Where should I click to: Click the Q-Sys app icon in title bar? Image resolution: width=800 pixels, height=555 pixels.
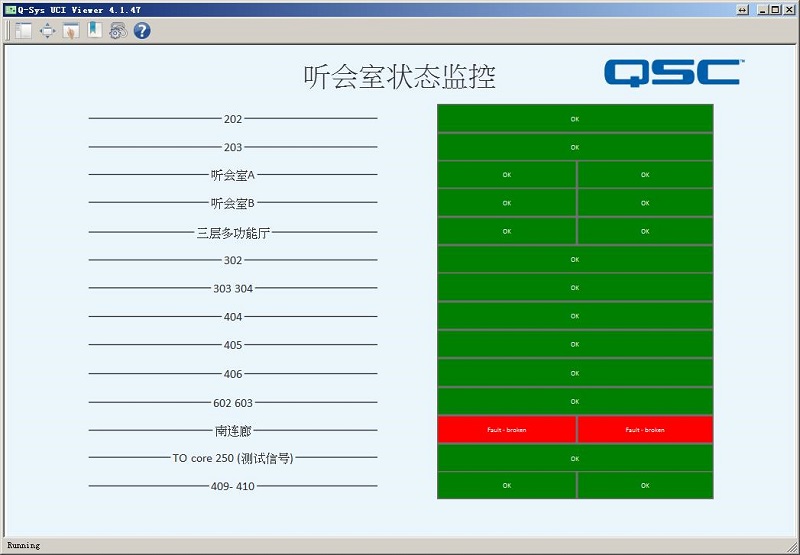coord(10,10)
